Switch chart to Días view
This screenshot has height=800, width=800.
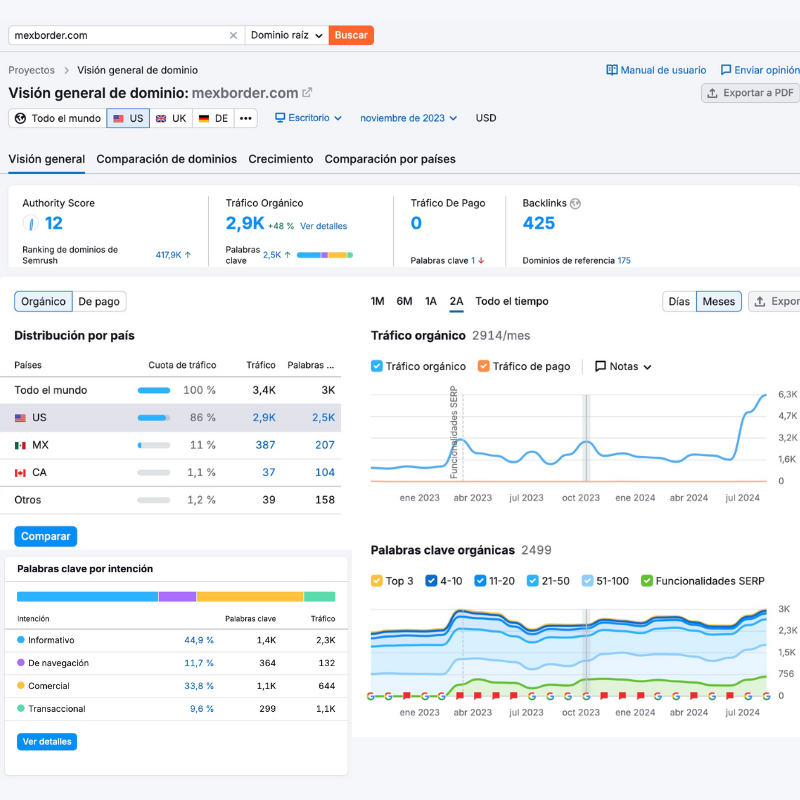click(x=679, y=302)
